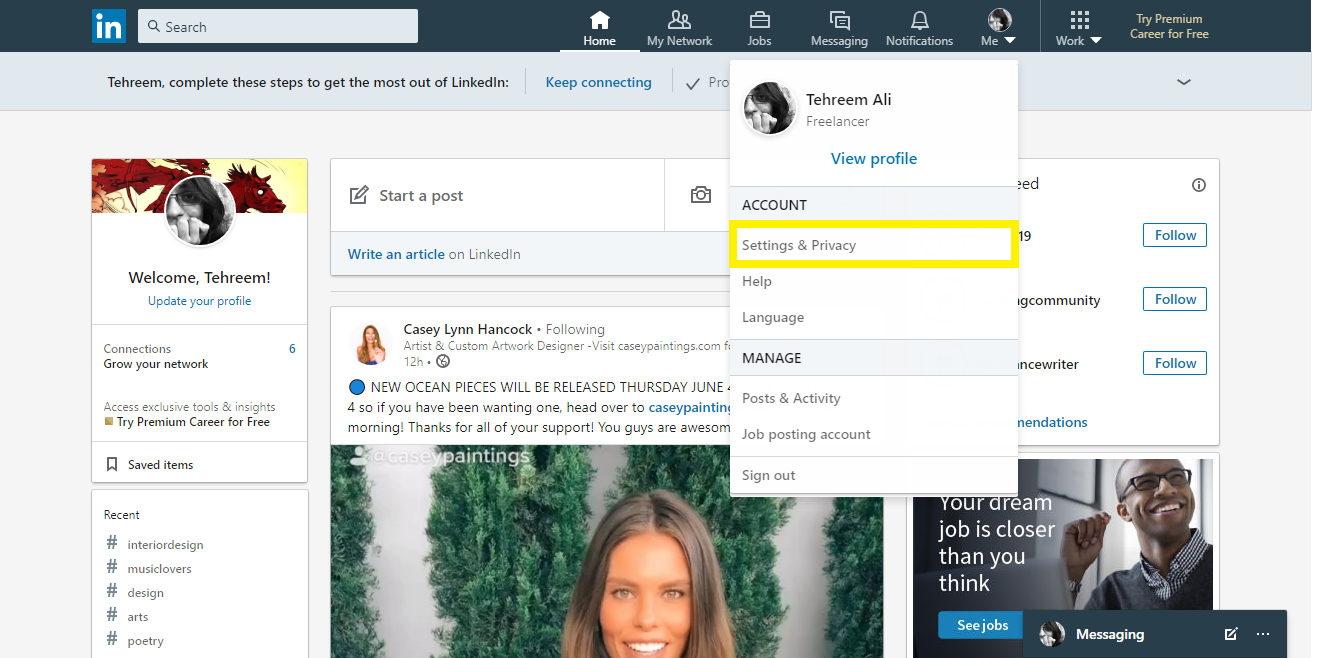Attach a photo to the post via camera icon
This screenshot has height=658, width=1326.
click(x=701, y=195)
